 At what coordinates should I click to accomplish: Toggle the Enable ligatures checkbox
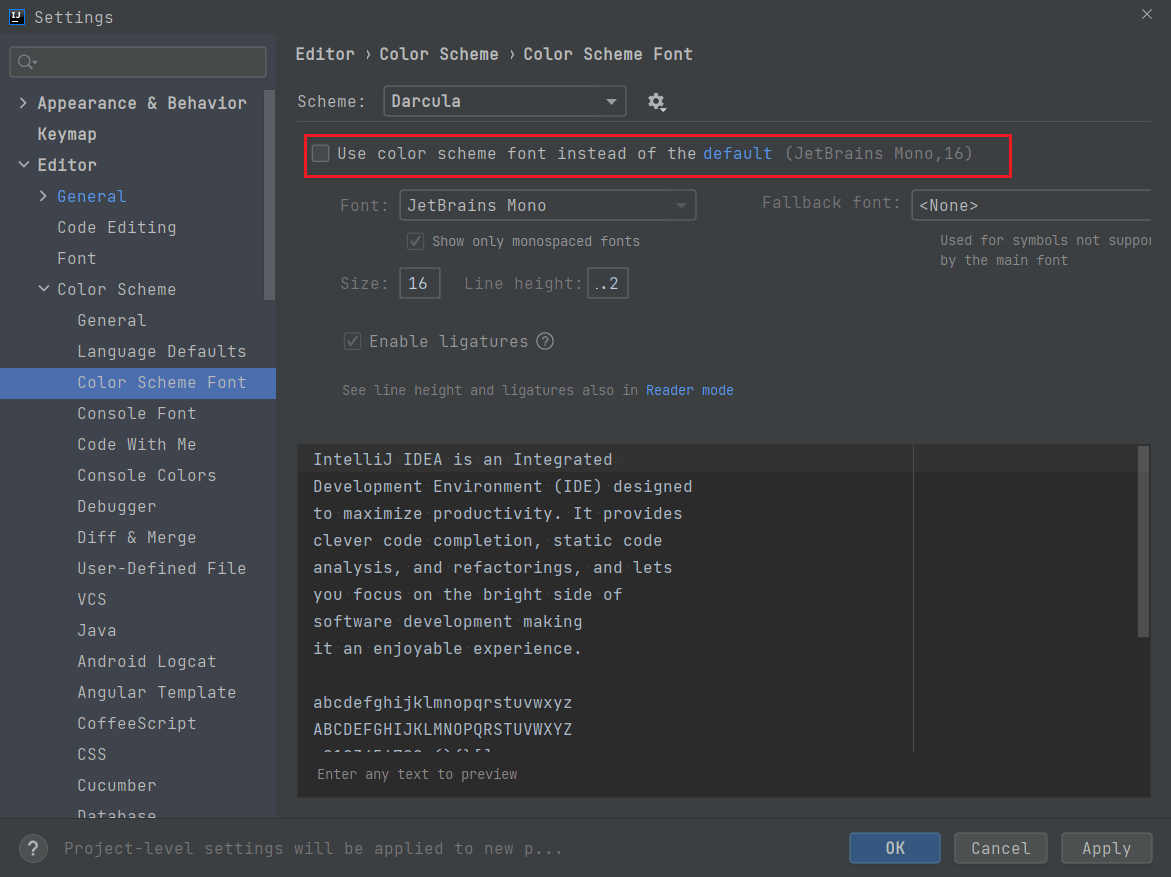(x=352, y=341)
